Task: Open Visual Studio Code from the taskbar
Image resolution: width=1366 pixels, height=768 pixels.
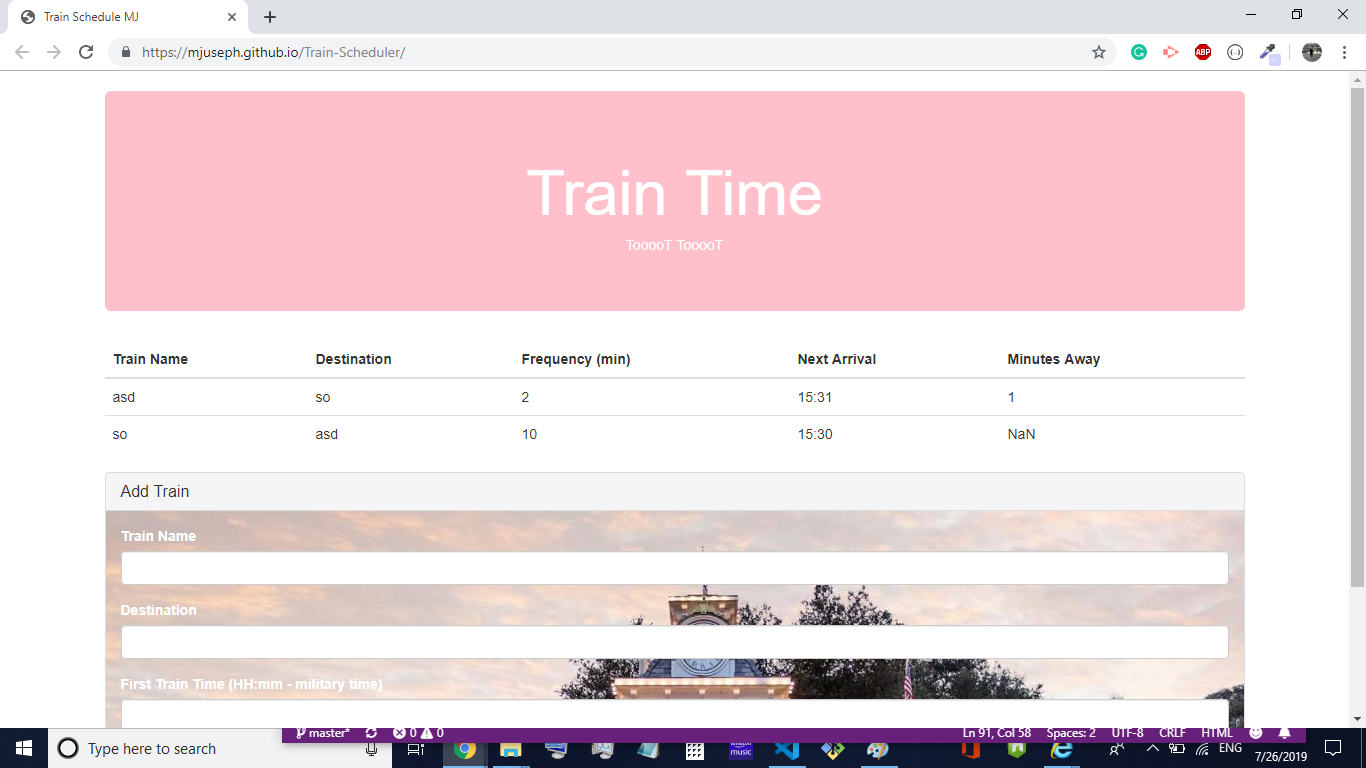Action: pyautogui.click(x=787, y=749)
